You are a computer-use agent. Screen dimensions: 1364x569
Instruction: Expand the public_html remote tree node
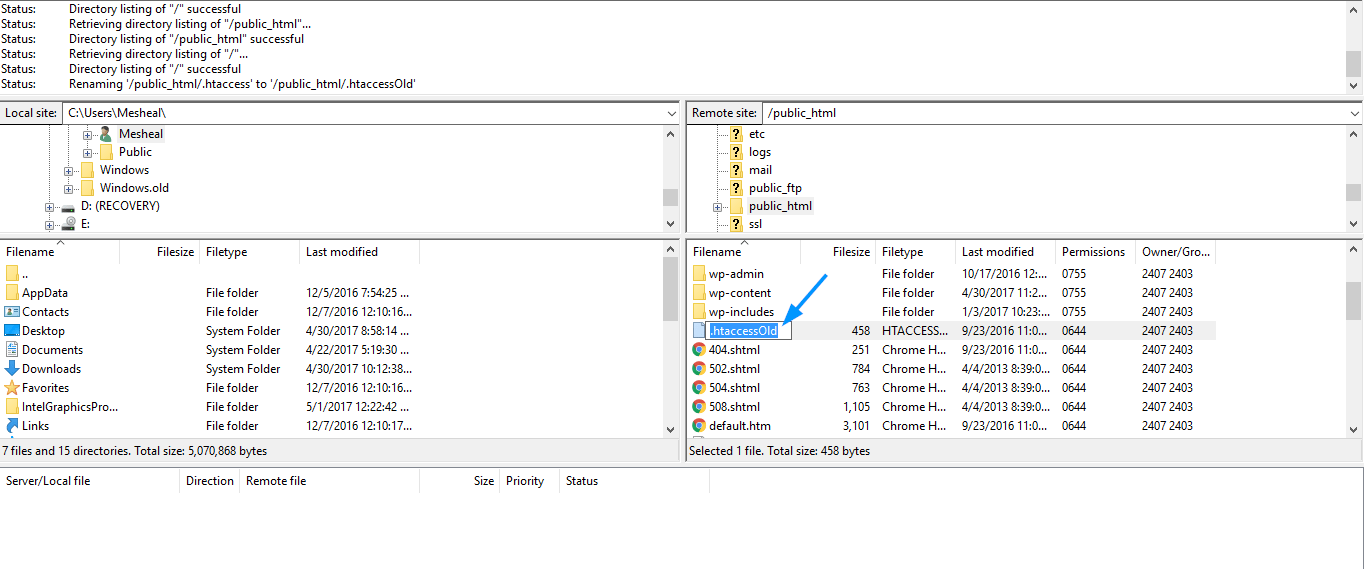point(717,207)
